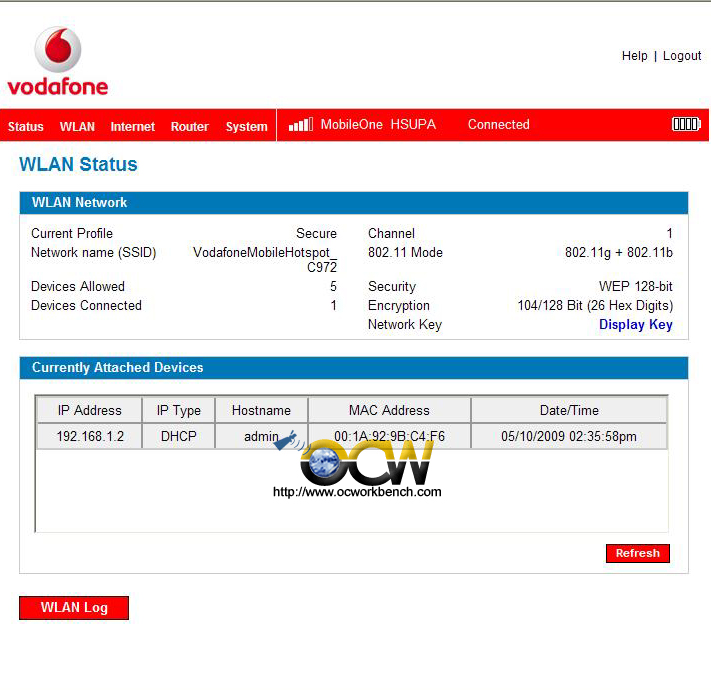
Task: Click 05/10/2009 02:35:58pm timestamp
Action: coord(569,436)
